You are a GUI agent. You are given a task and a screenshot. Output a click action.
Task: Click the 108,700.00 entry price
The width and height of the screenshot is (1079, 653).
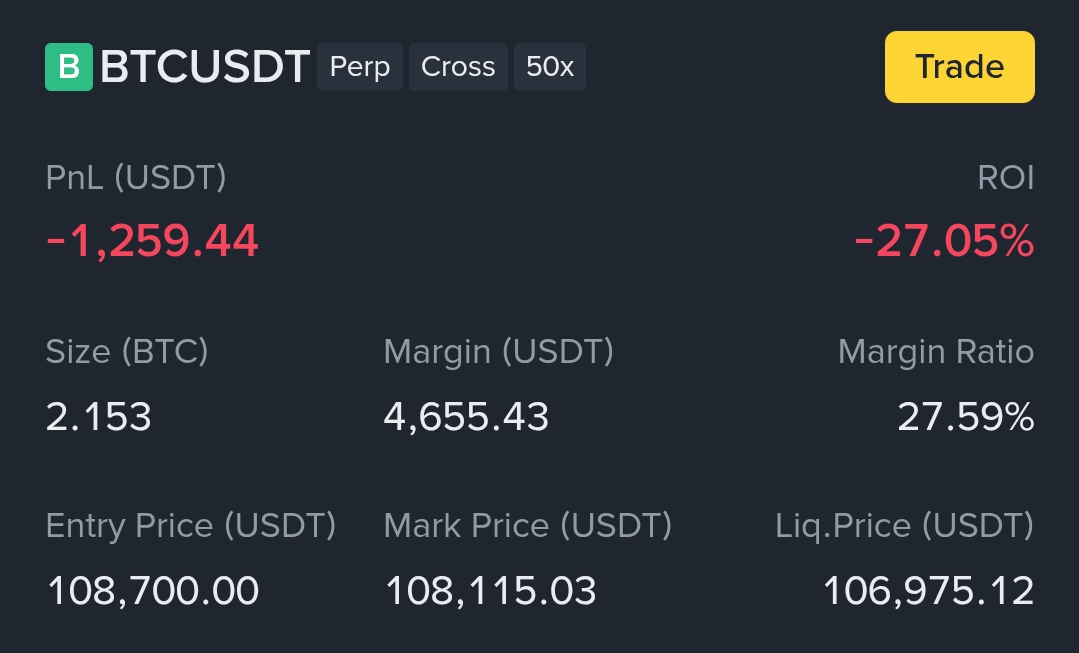[x=153, y=591]
